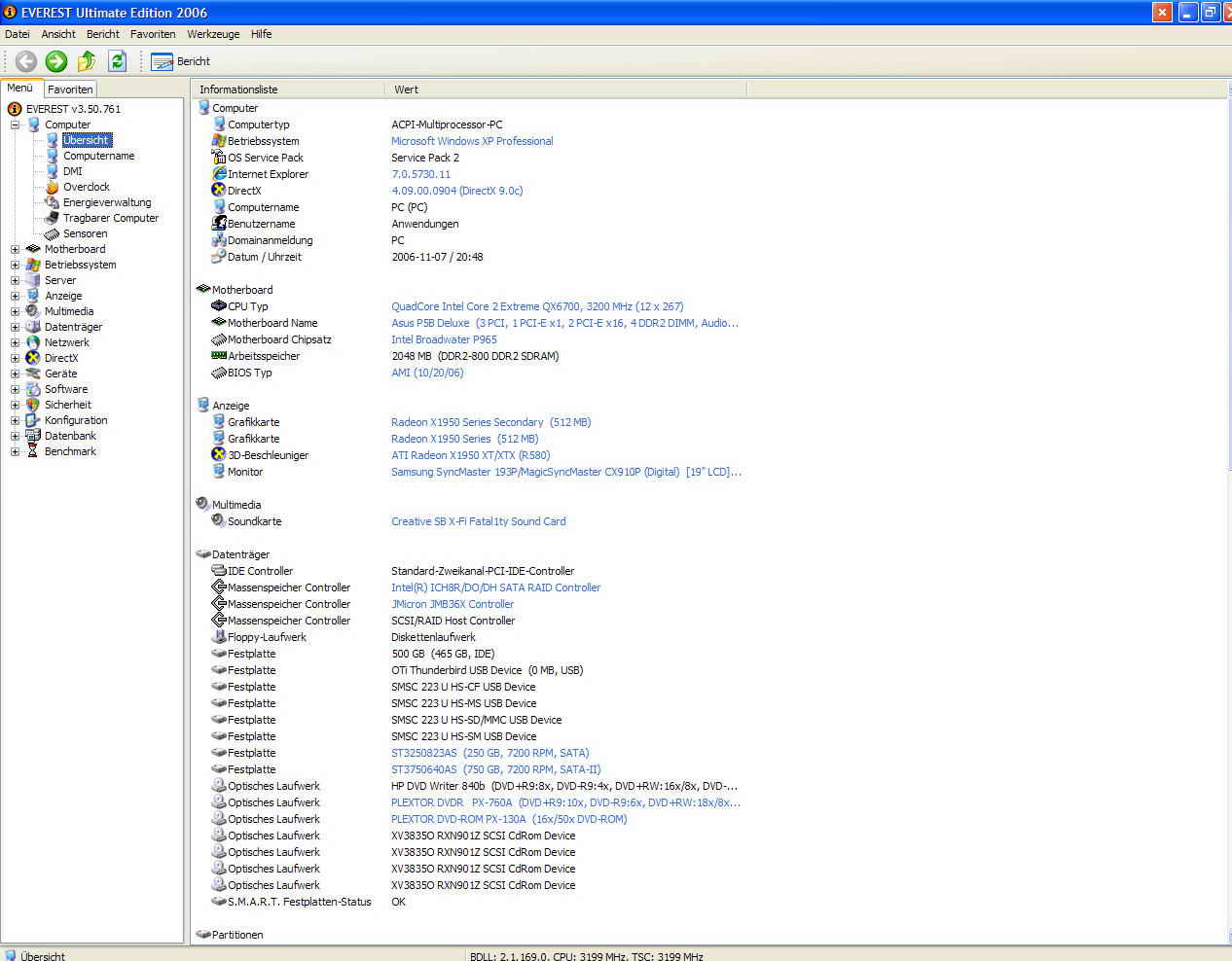Open the Intel Broadwater P965 link
This screenshot has height=961, width=1232.
click(444, 339)
